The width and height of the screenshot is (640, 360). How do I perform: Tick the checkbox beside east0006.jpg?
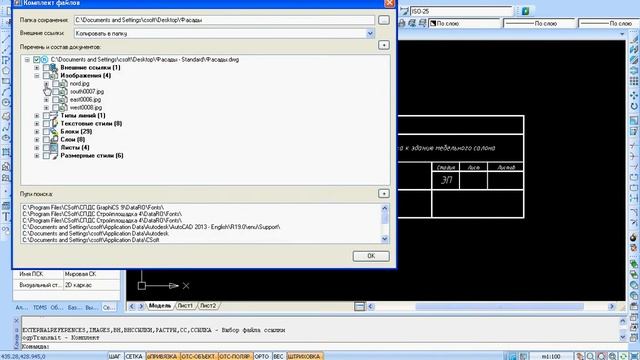(x=56, y=100)
